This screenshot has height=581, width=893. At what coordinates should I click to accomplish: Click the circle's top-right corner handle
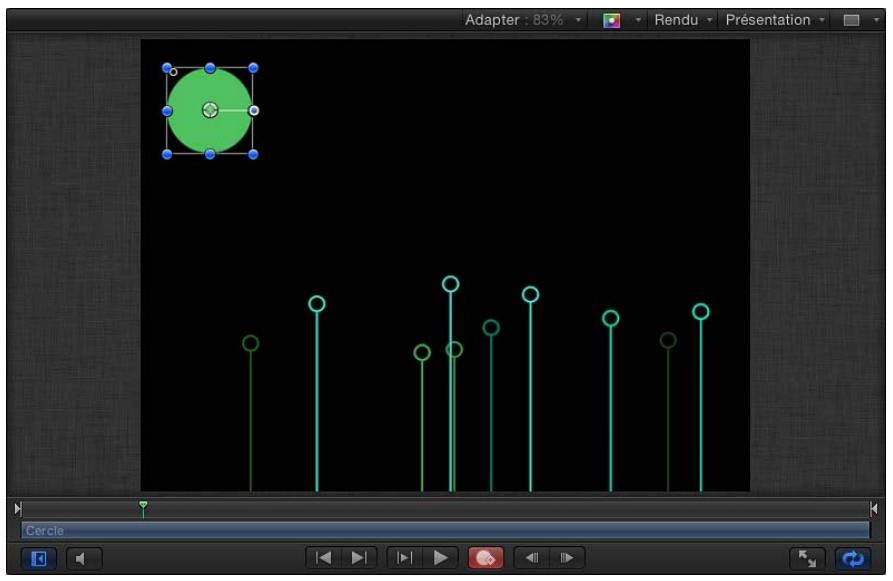[253, 68]
